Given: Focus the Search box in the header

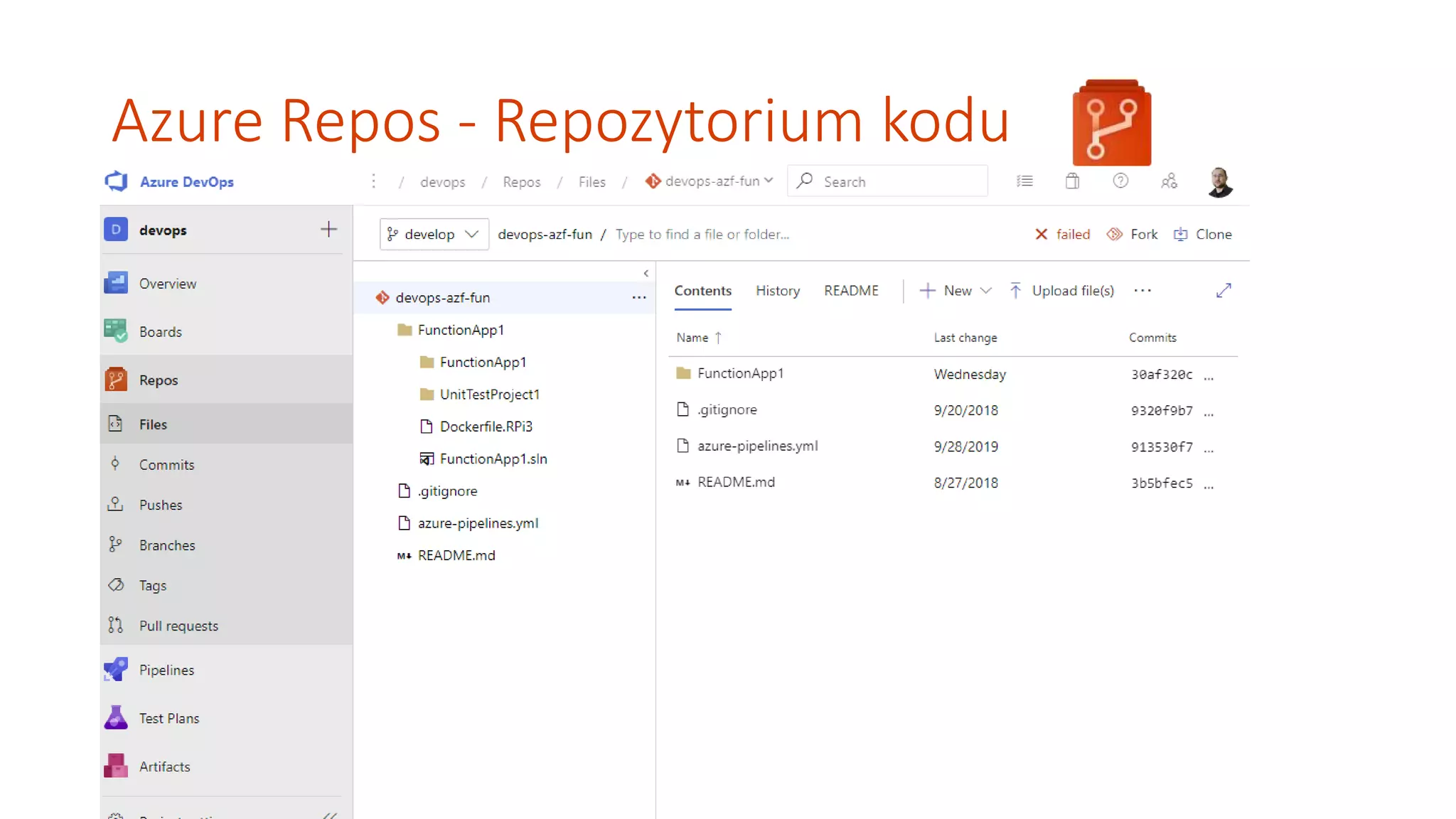Looking at the screenshot, I should pos(887,181).
